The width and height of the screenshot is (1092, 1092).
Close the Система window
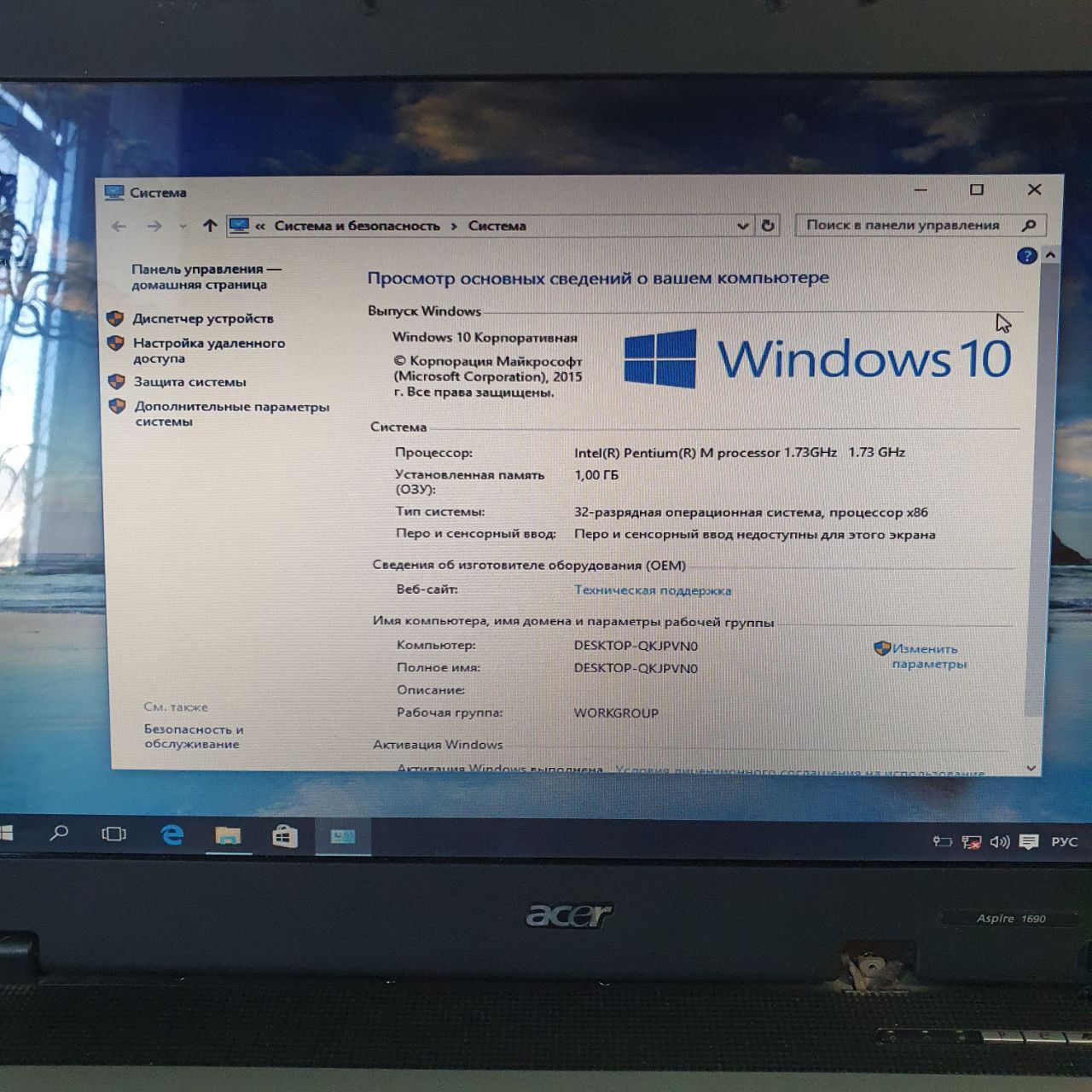tap(1035, 189)
